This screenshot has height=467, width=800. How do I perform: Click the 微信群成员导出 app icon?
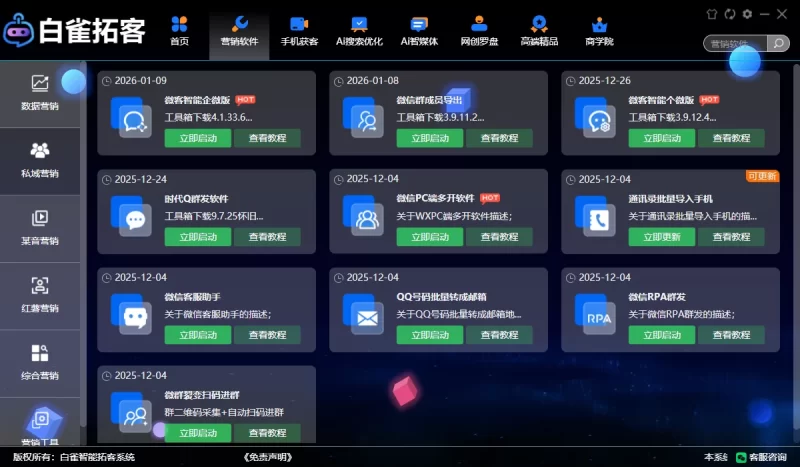click(x=363, y=117)
